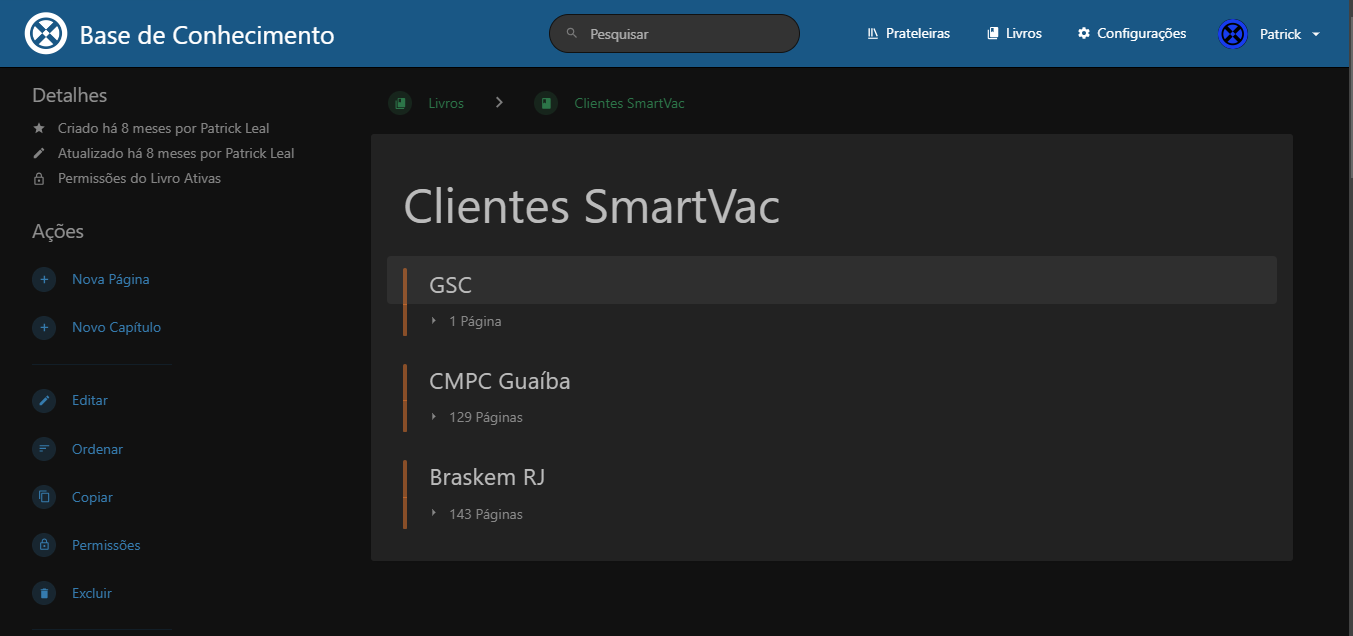
Task: Click the Livros breadcrumb book icon
Action: click(x=400, y=103)
